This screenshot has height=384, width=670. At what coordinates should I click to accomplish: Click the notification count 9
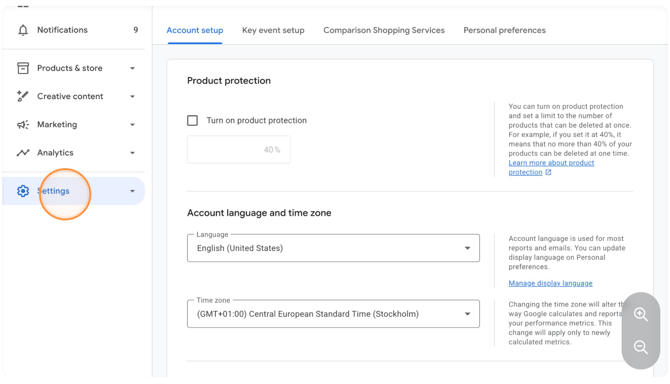click(135, 30)
